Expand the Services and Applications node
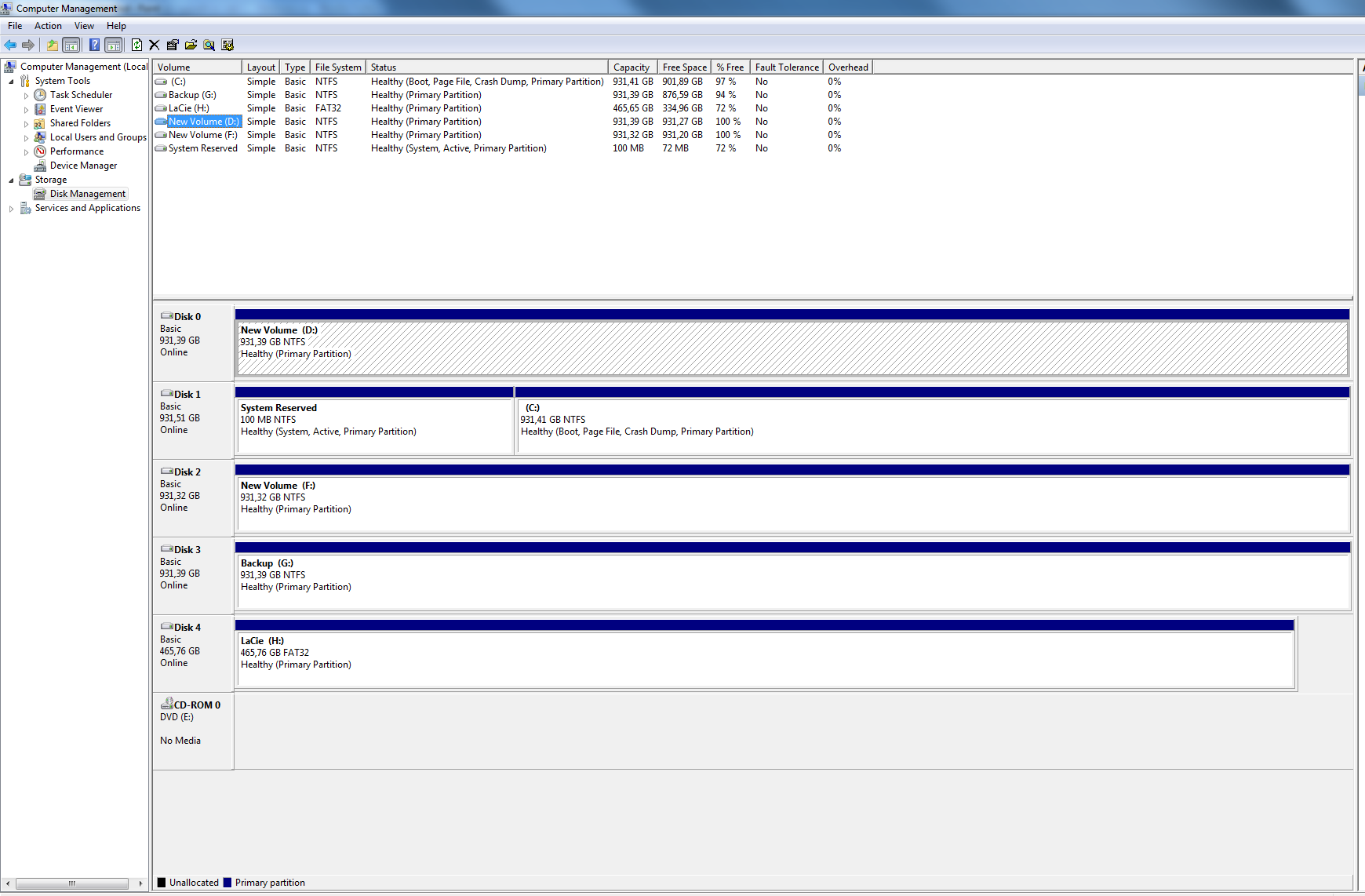The image size is (1365, 896). tap(11, 209)
